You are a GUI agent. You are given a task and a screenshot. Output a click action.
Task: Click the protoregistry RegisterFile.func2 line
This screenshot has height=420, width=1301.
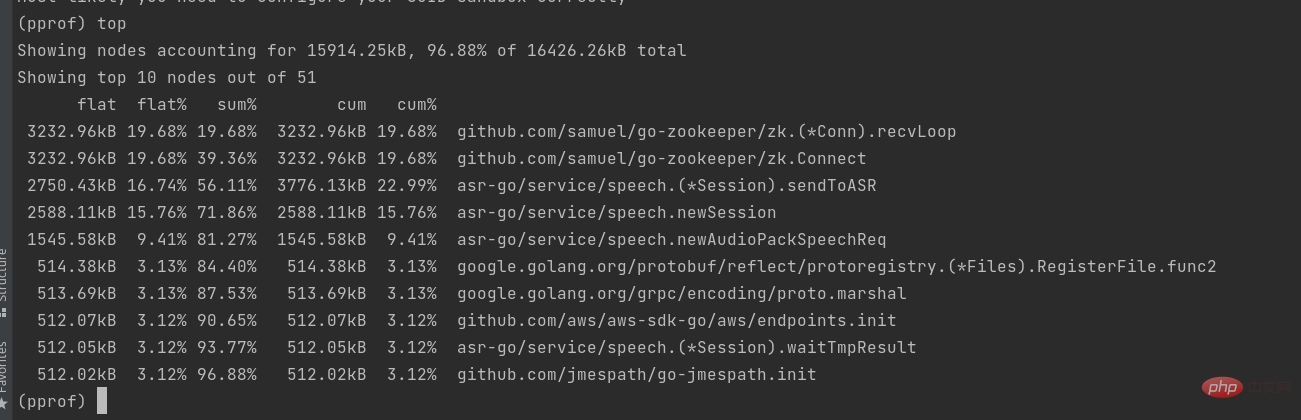tap(836, 266)
